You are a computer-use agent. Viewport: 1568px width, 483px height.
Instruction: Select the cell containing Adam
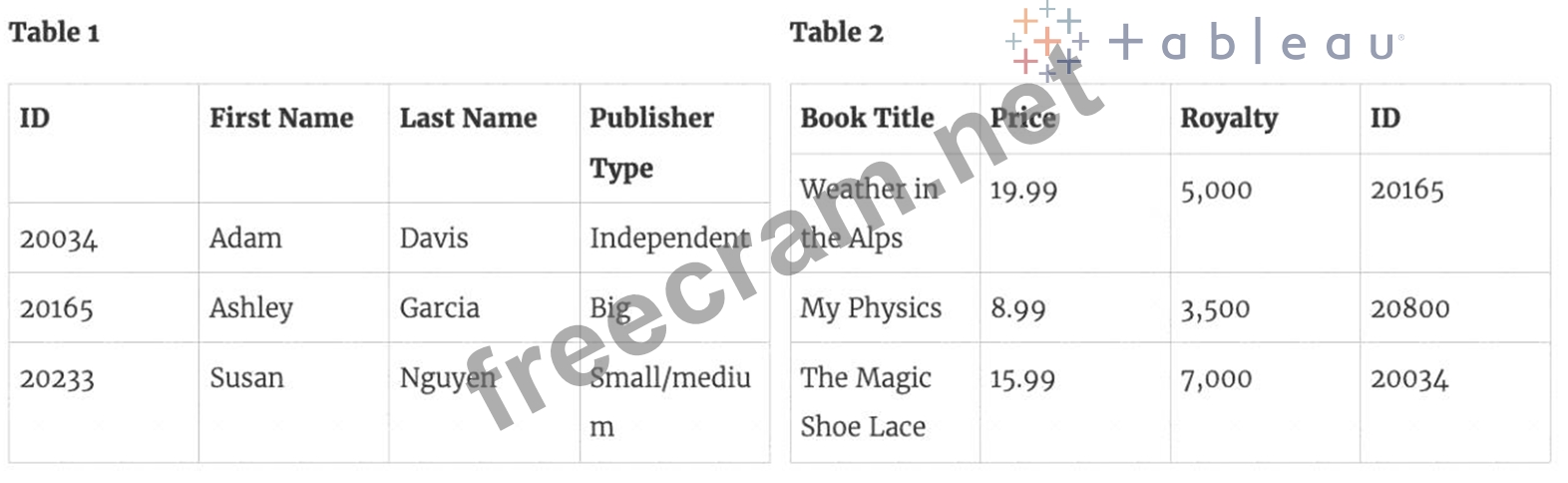pos(245,239)
